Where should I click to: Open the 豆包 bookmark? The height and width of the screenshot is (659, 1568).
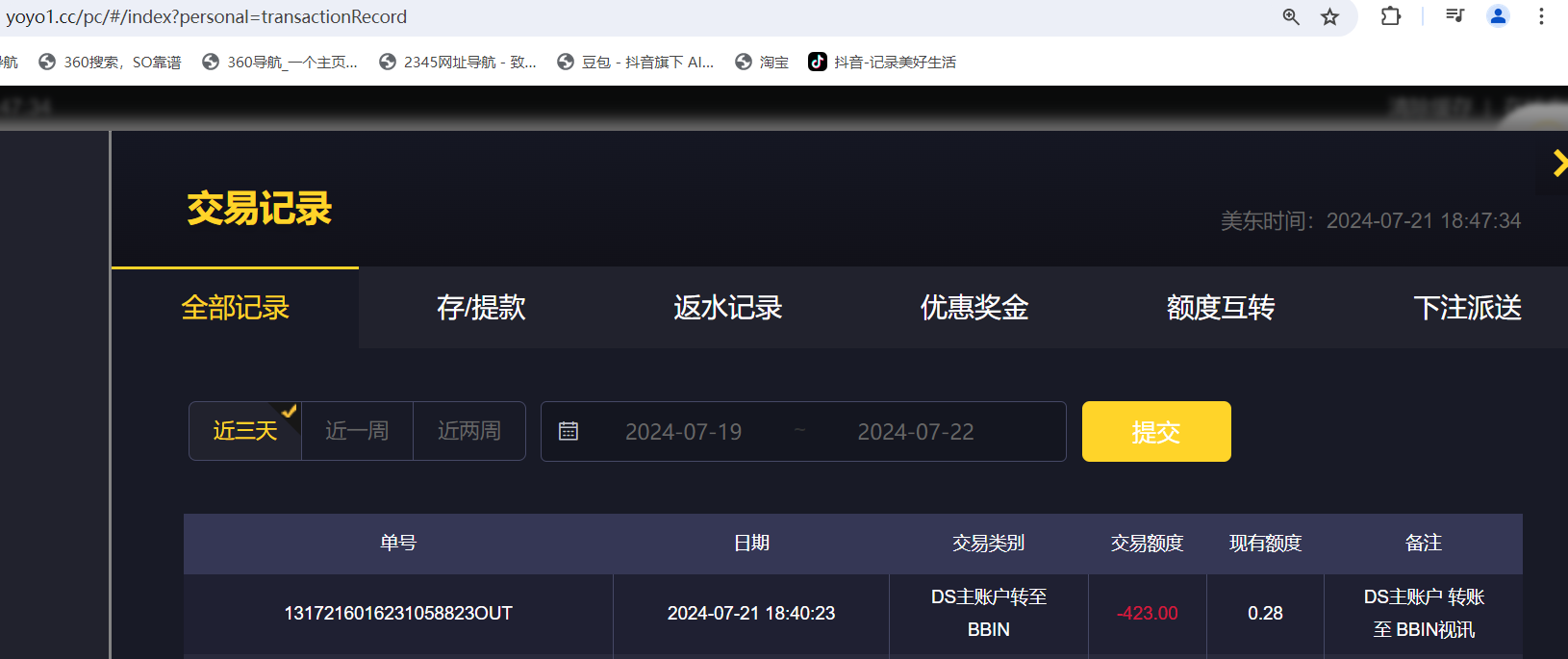(x=636, y=62)
